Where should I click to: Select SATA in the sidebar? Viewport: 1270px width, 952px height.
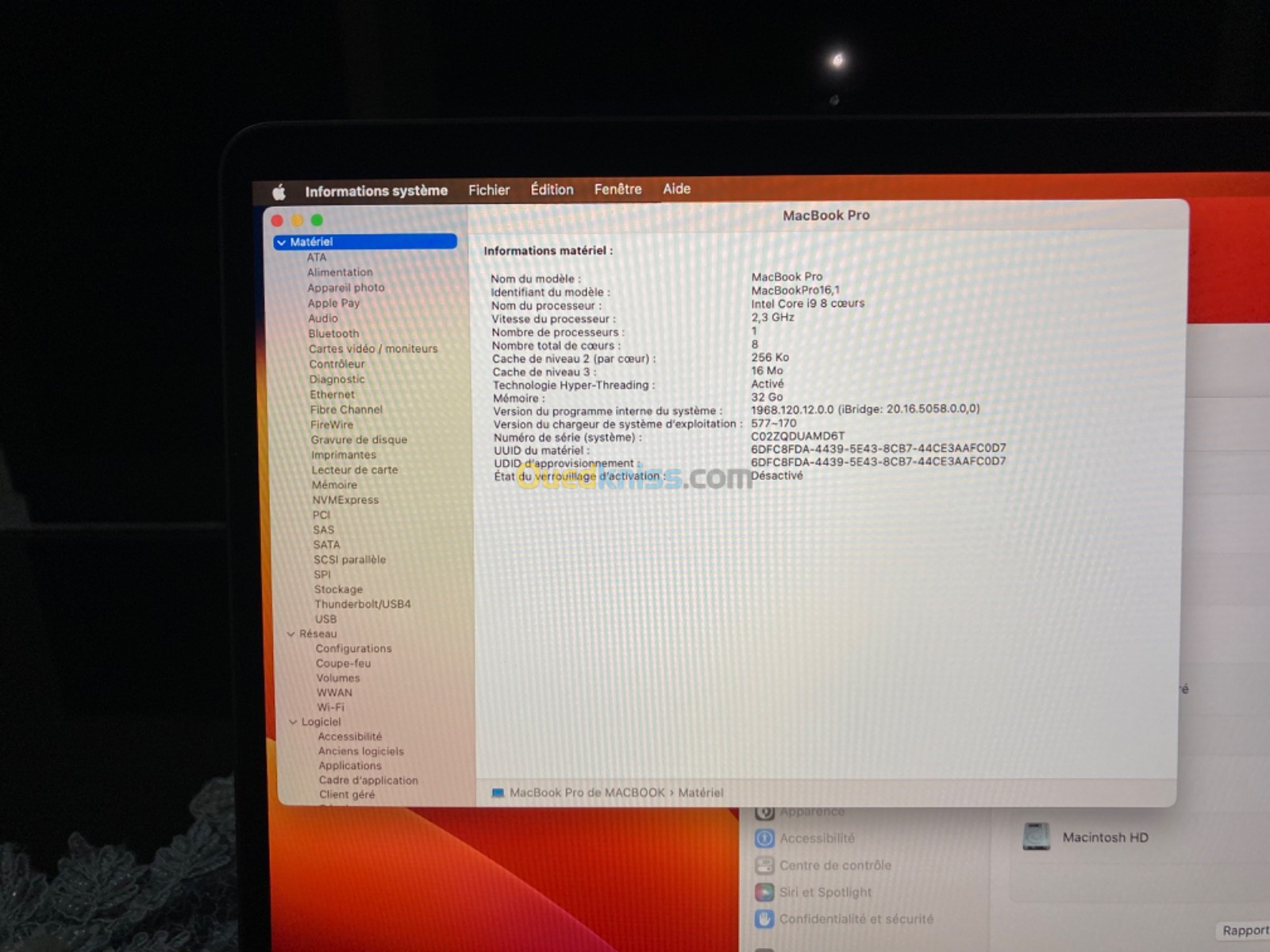coord(326,545)
